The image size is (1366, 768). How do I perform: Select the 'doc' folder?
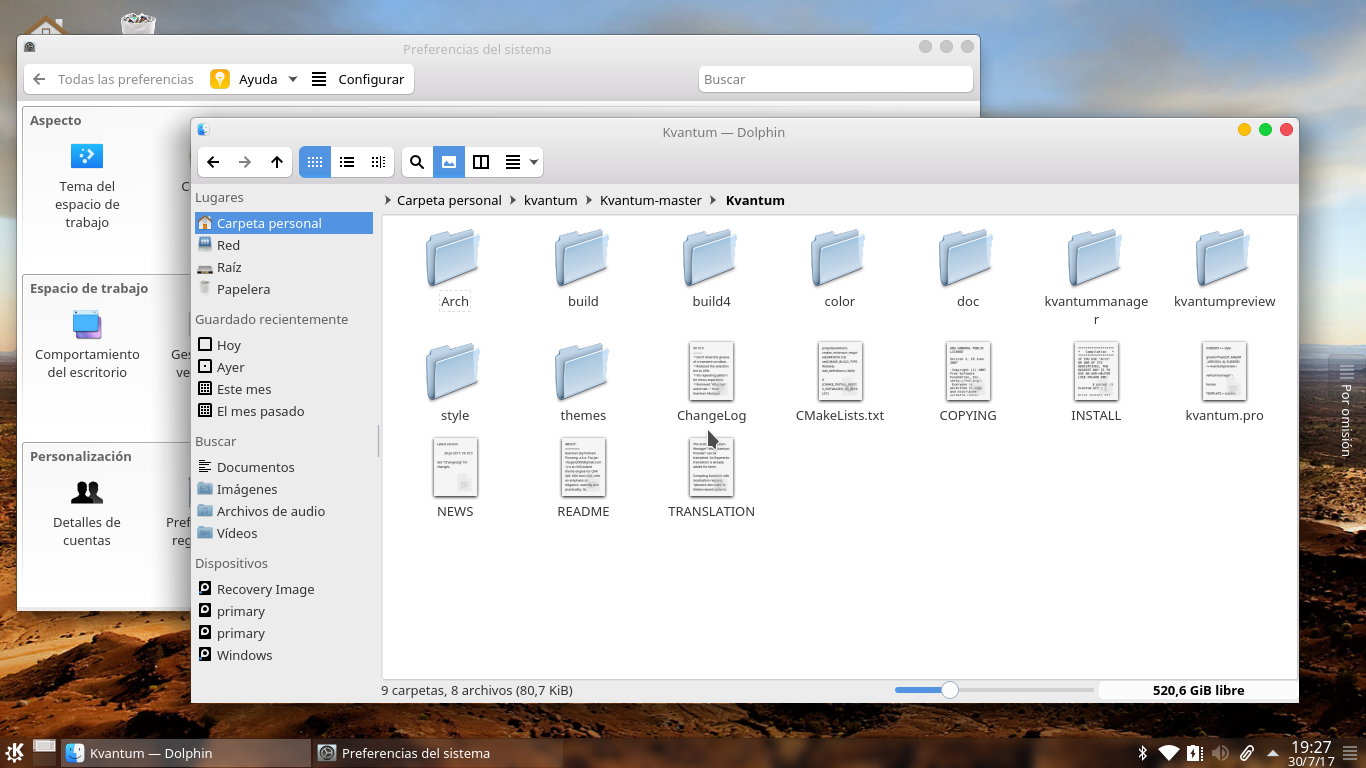(x=968, y=268)
